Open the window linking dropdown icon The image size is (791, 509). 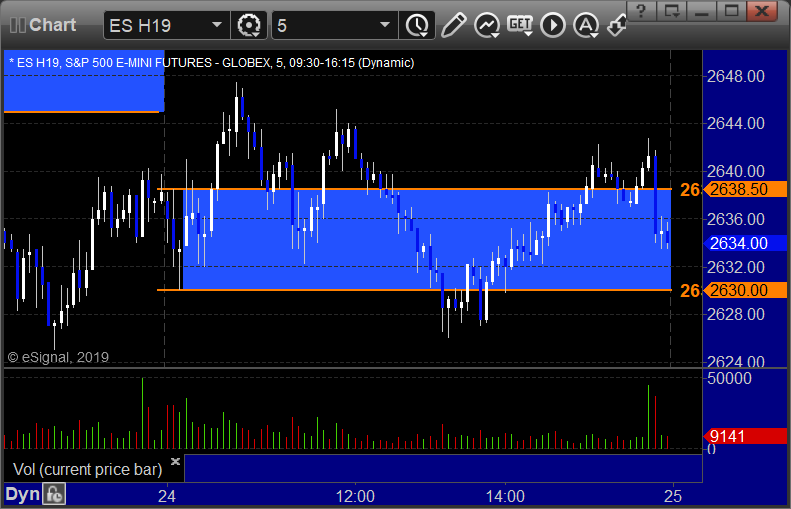pos(671,10)
